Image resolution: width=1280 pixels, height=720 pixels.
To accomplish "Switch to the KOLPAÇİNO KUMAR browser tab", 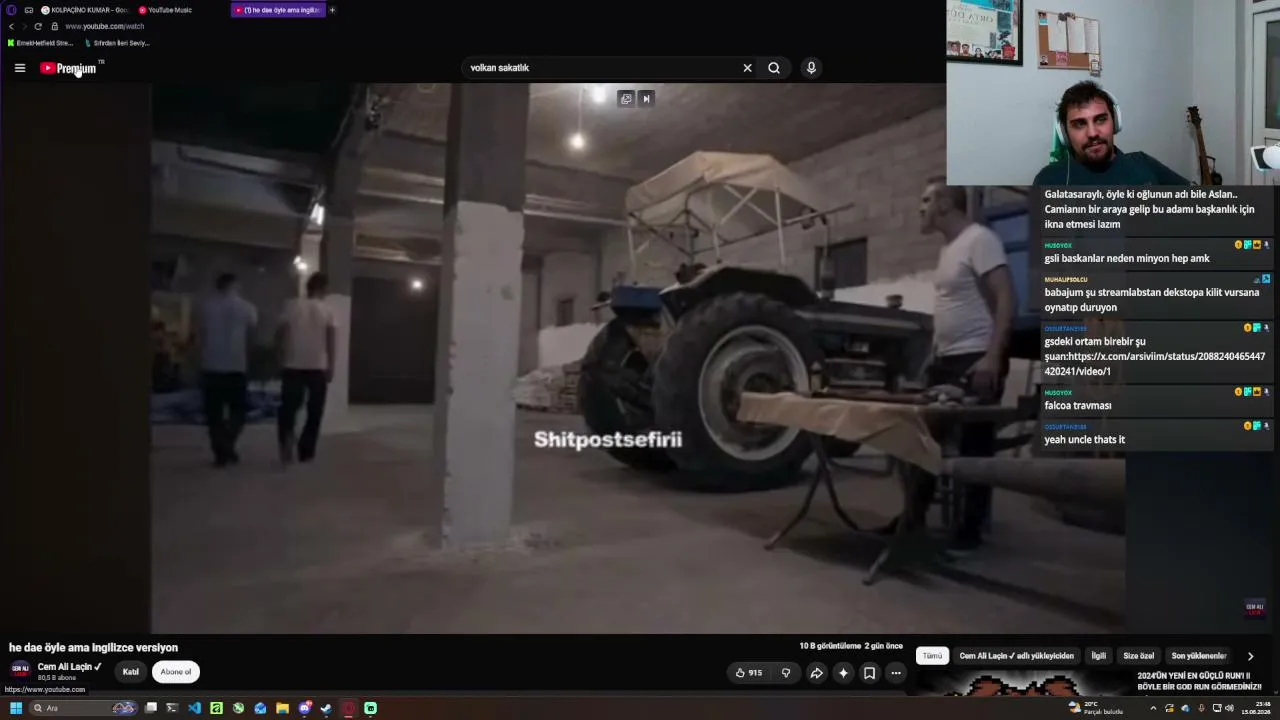I will pyautogui.click(x=84, y=10).
